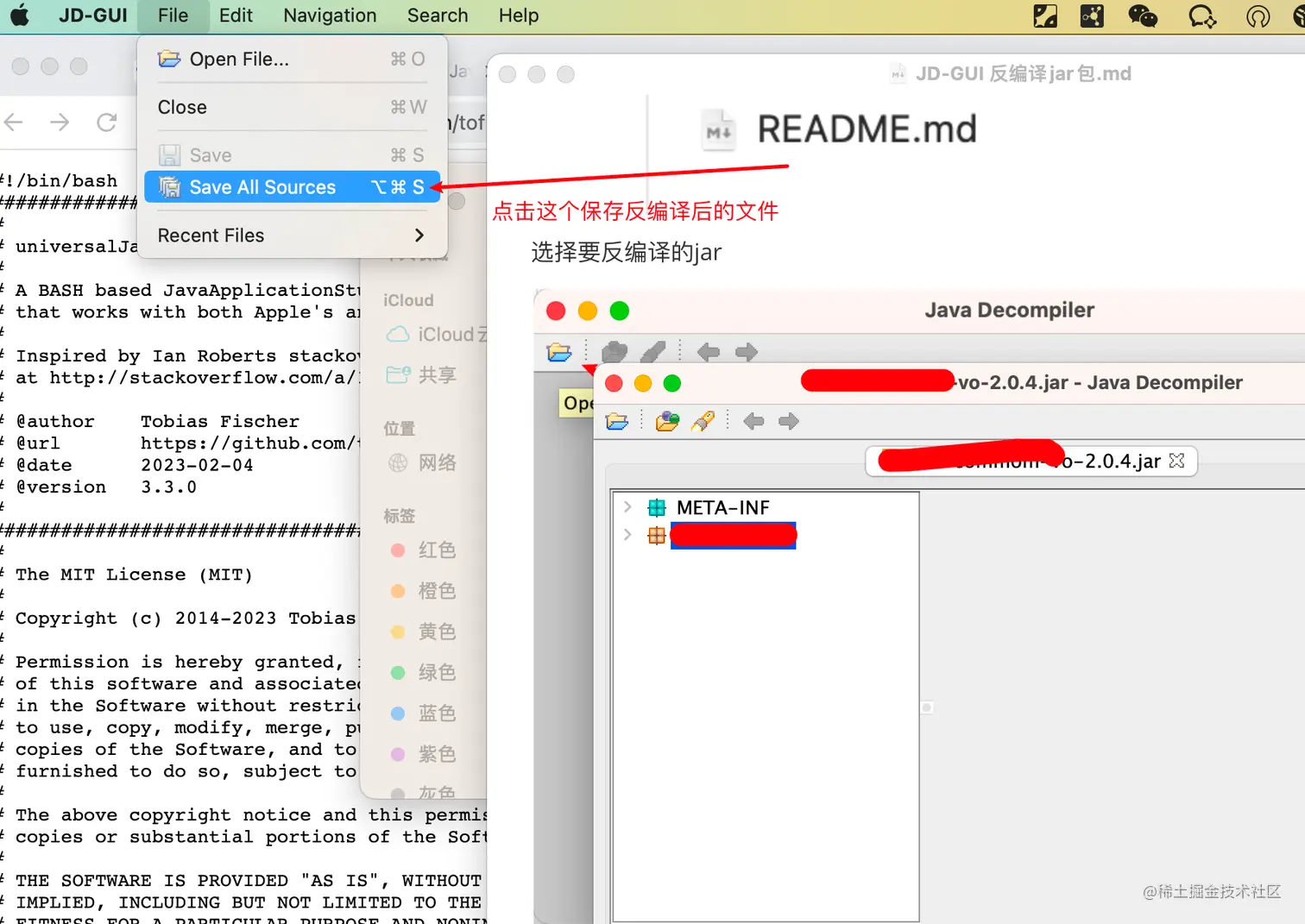The image size is (1305, 924).
Task: Select red tag 红色 in sidebar
Action: pos(423,550)
